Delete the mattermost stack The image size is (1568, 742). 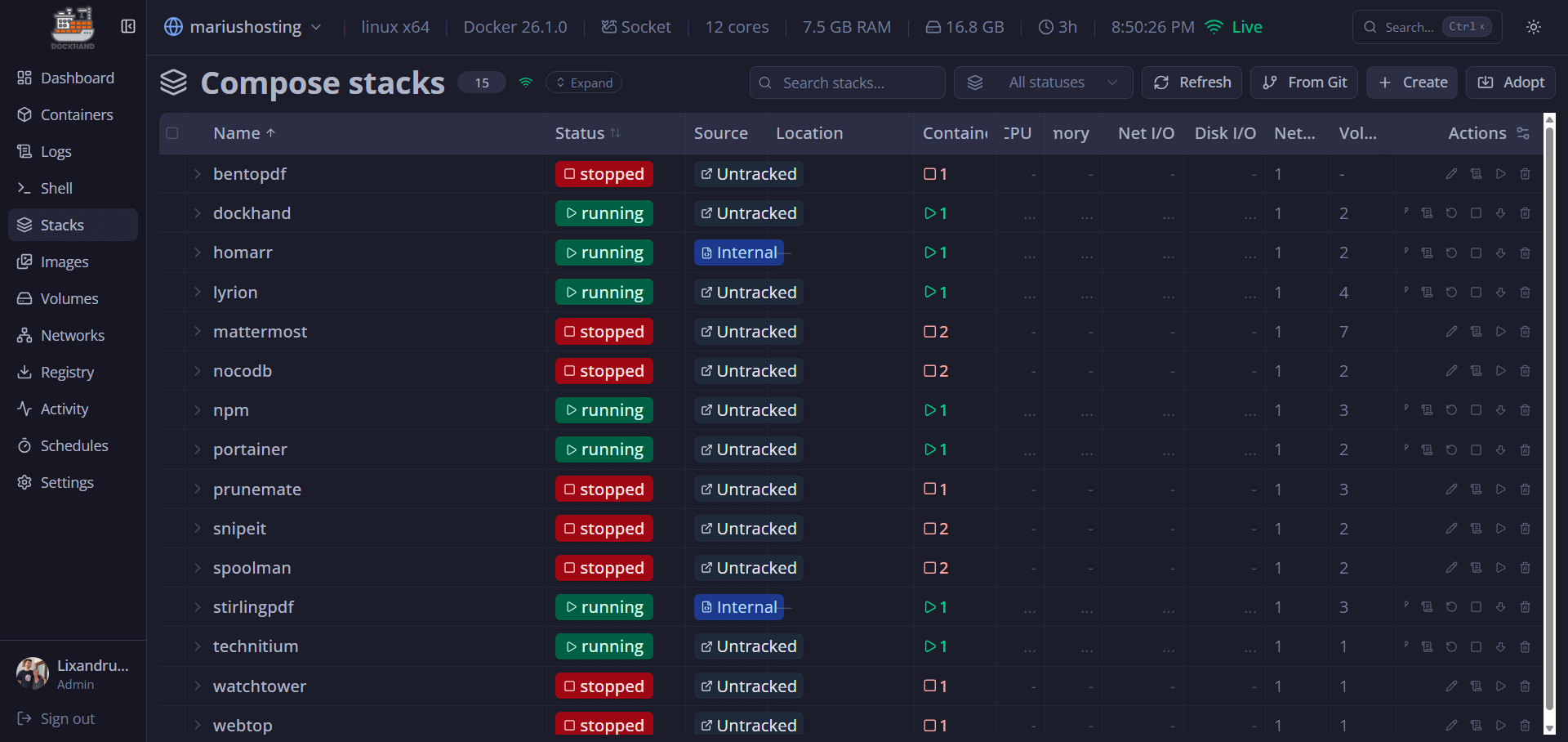pos(1526,332)
